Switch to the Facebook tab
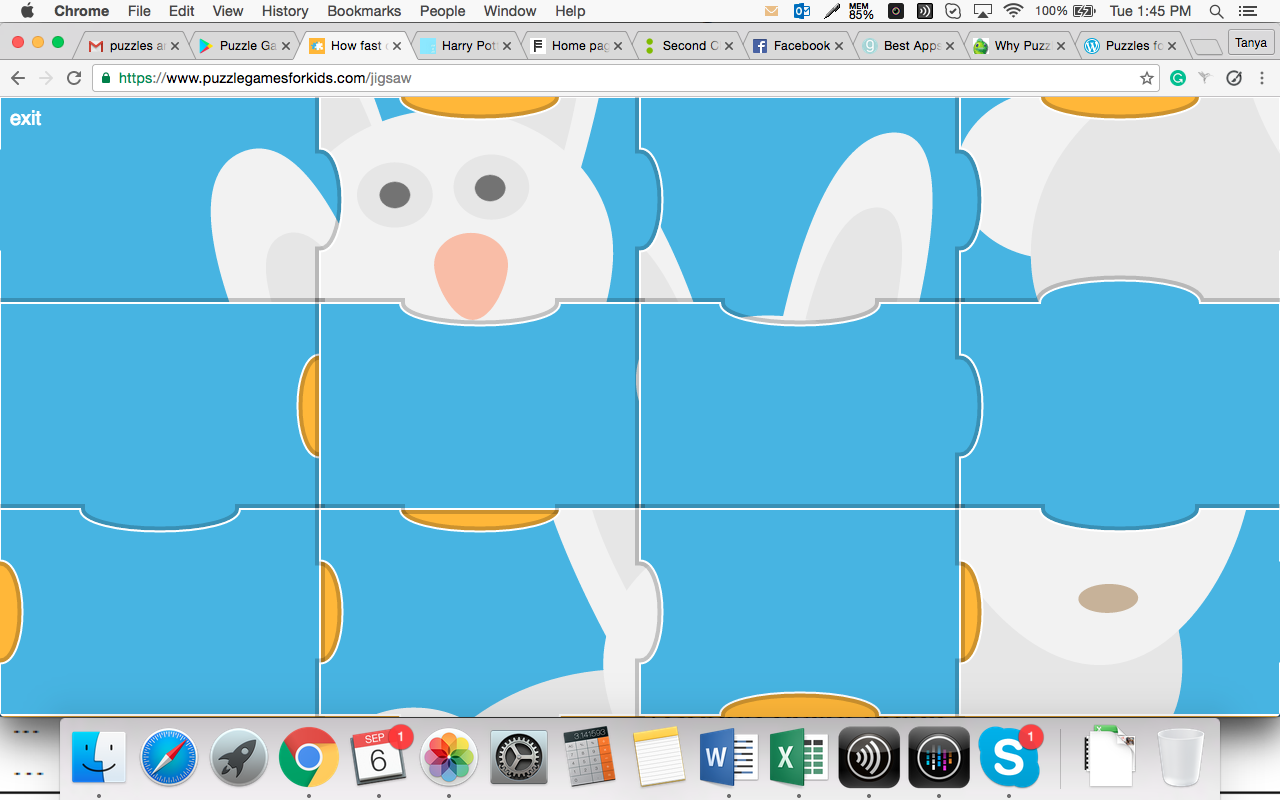Screen dimensions: 1280x800 [x=797, y=46]
